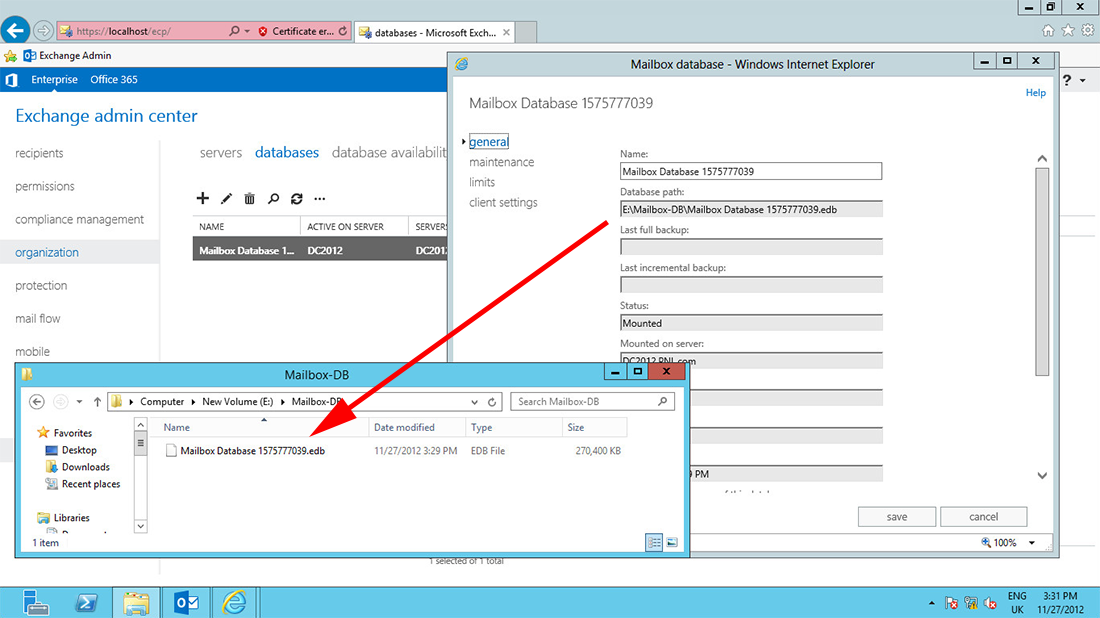
Task: Save the mailbox database settings
Action: pyautogui.click(x=897, y=517)
